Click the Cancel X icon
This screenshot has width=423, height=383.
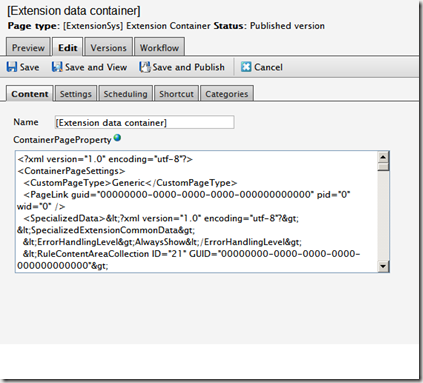[x=246, y=67]
